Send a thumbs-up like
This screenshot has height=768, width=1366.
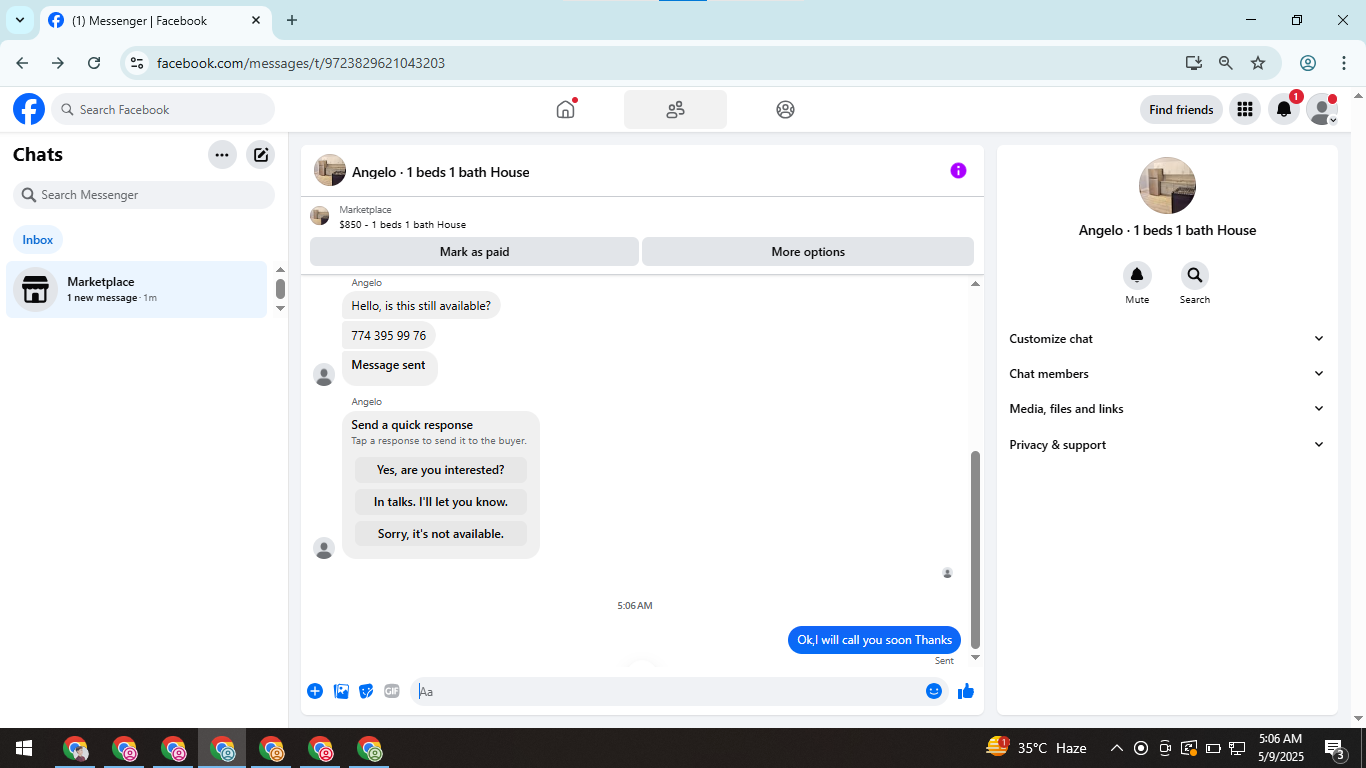(x=966, y=691)
